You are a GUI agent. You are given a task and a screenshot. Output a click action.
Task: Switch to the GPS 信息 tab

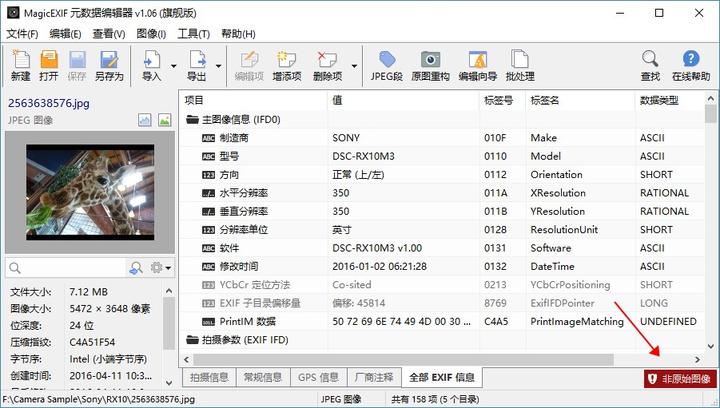click(318, 378)
